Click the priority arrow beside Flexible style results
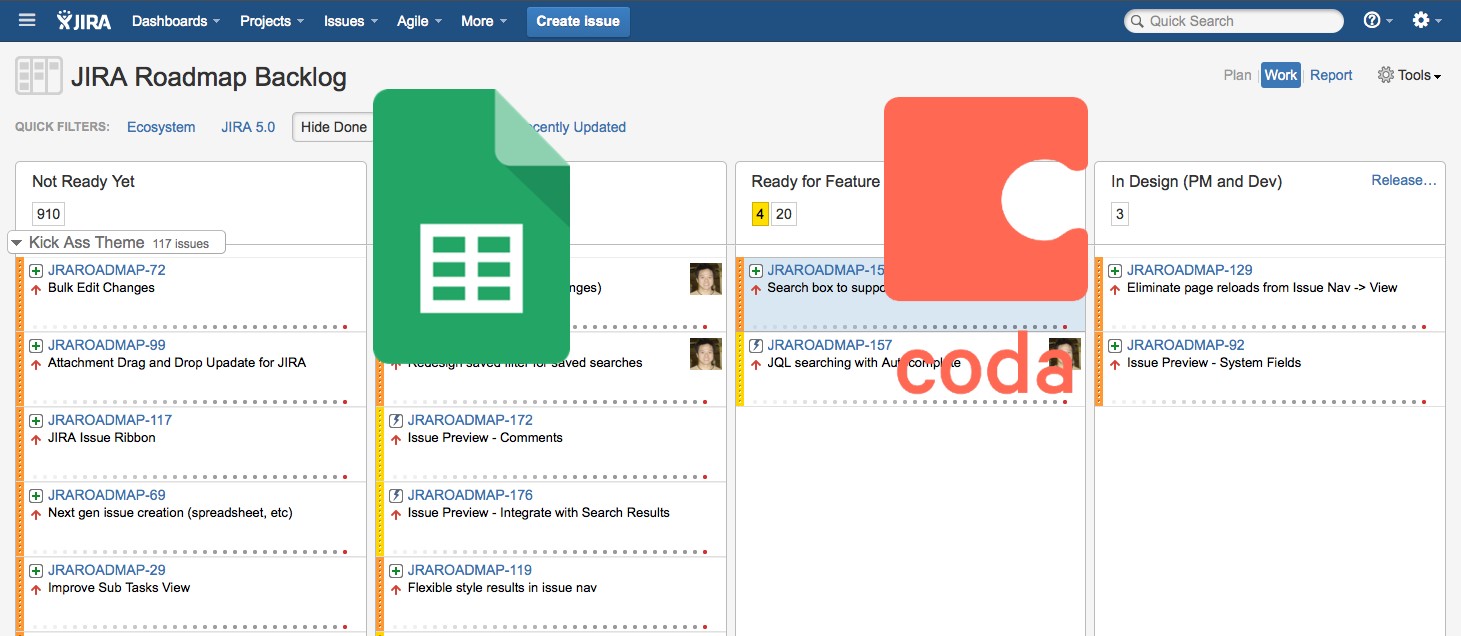Image resolution: width=1461 pixels, height=636 pixels. 396,589
